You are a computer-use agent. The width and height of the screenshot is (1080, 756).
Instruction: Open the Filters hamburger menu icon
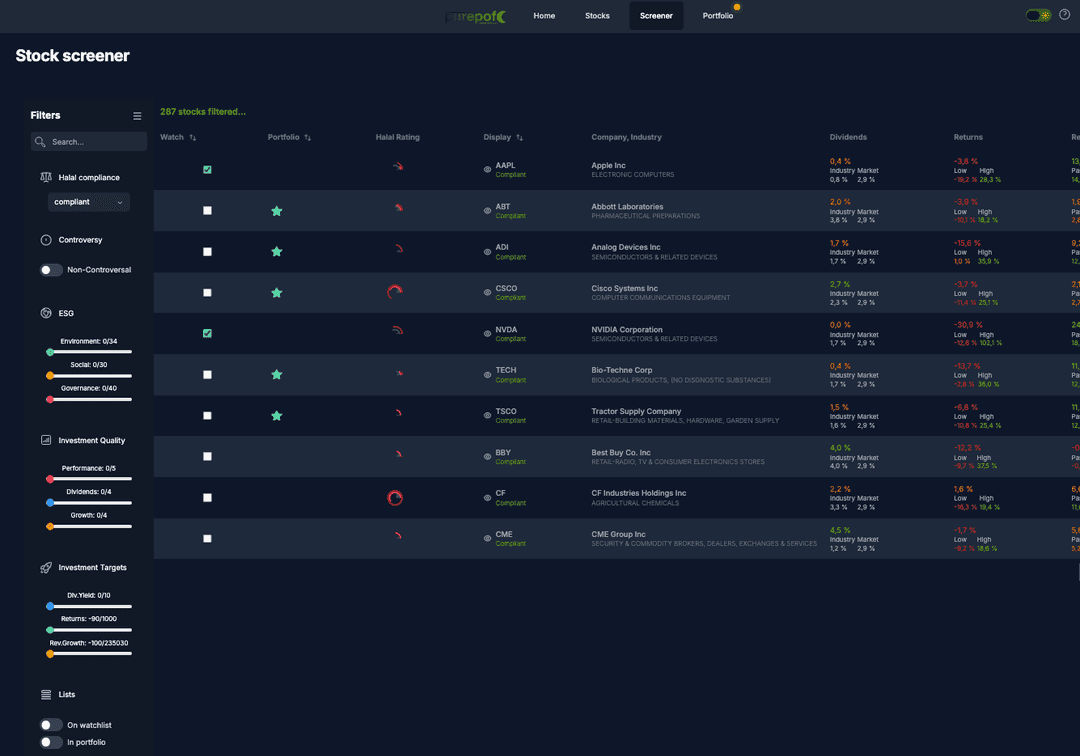click(137, 116)
